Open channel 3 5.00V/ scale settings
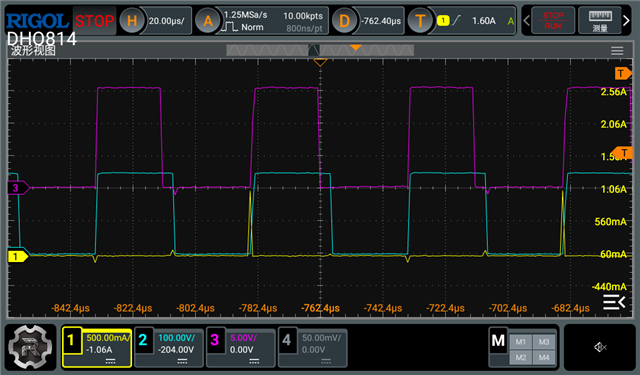Image resolution: width=640 pixels, height=375 pixels. pos(243,338)
